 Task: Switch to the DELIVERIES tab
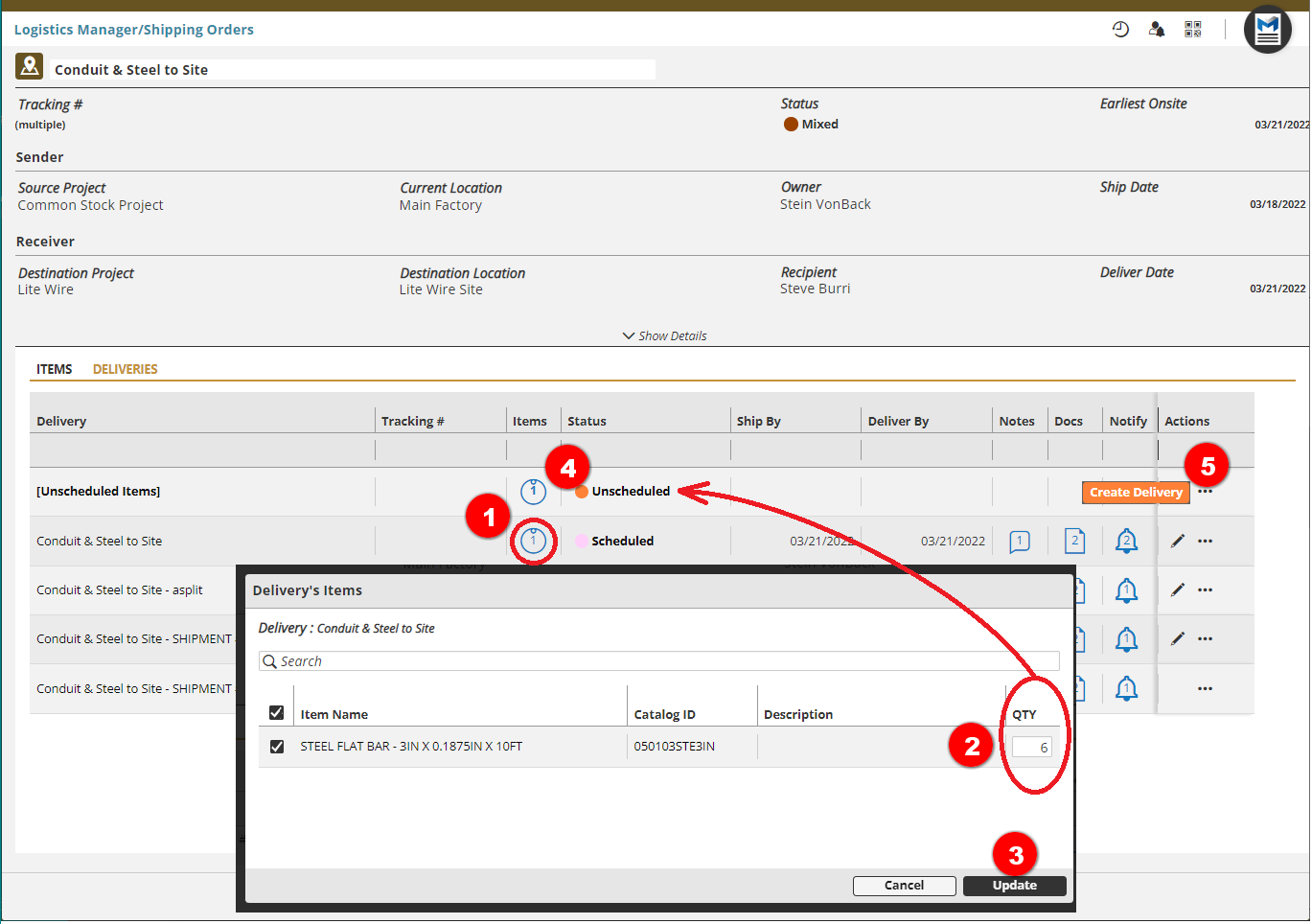coord(126,369)
